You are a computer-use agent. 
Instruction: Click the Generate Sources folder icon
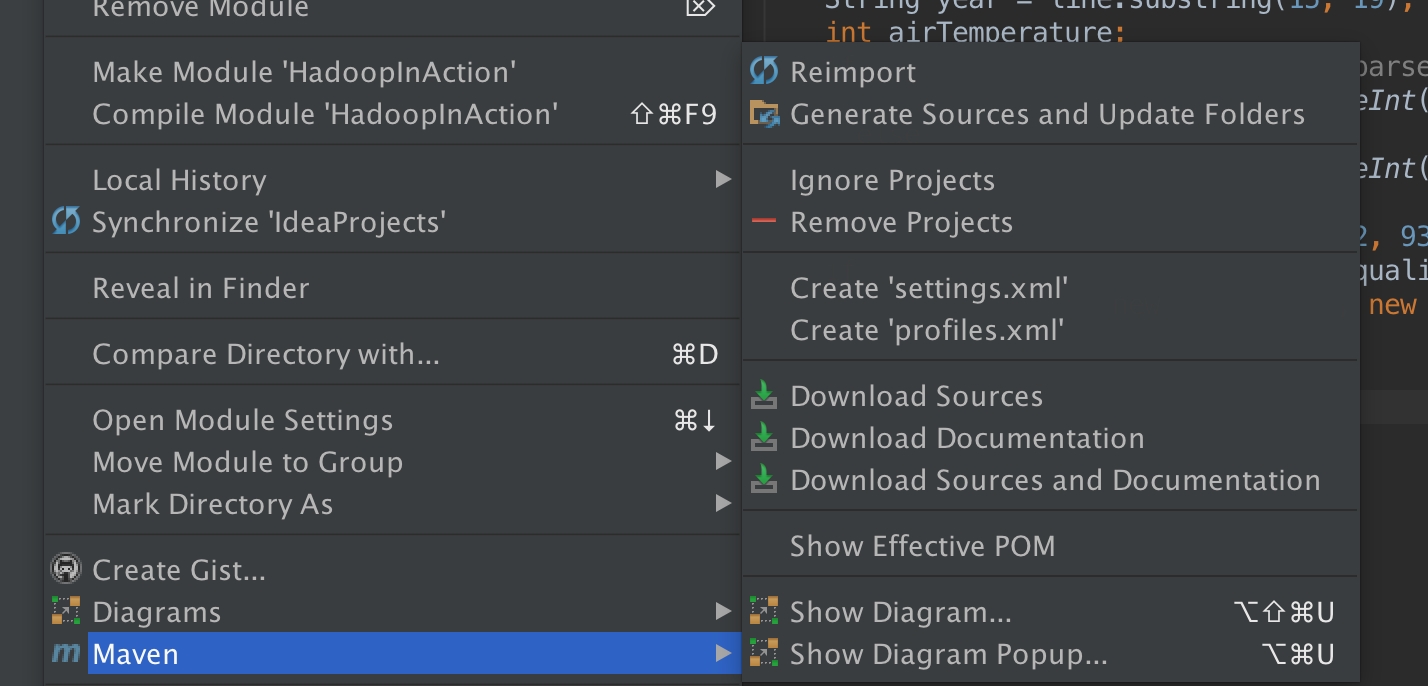coord(764,114)
